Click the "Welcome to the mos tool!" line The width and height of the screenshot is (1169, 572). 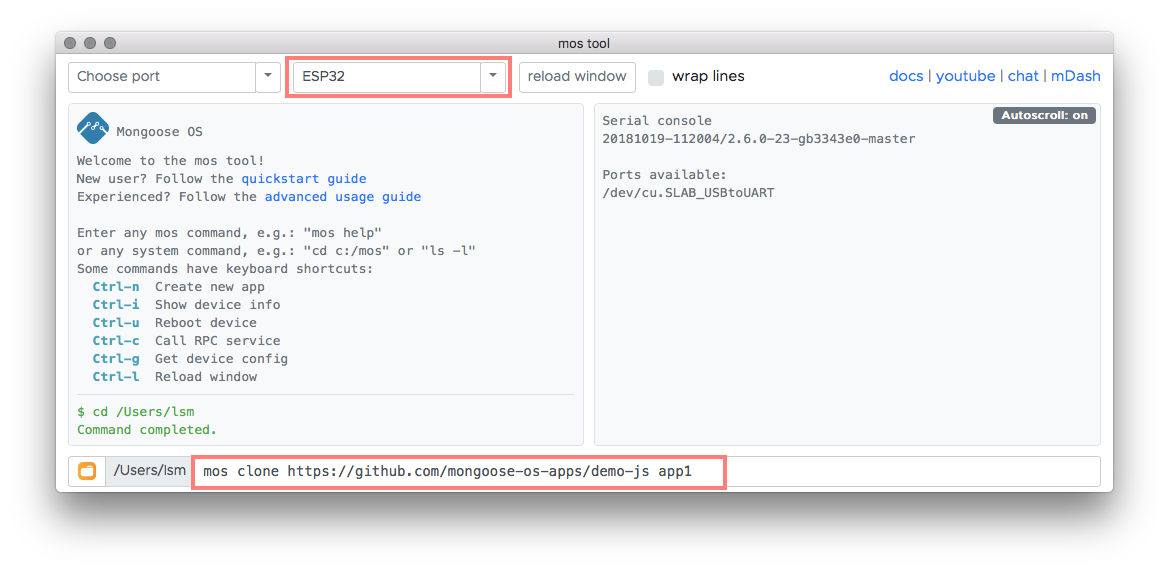click(170, 161)
